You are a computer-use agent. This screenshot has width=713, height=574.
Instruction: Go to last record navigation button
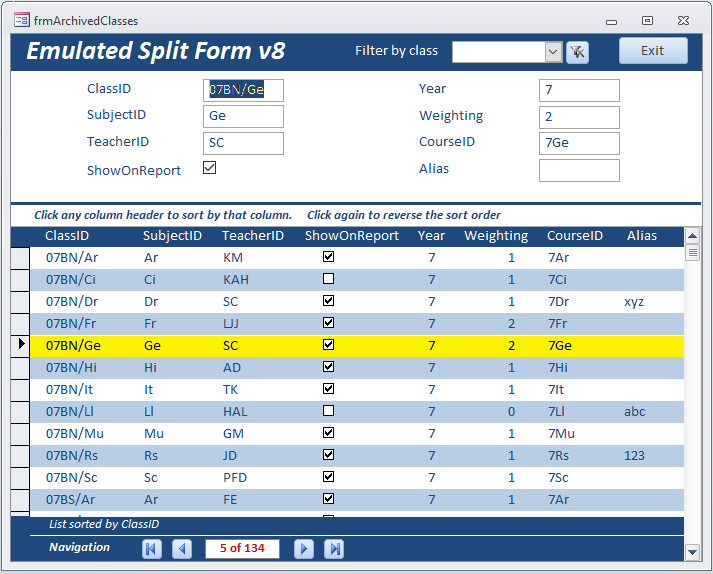[x=334, y=549]
